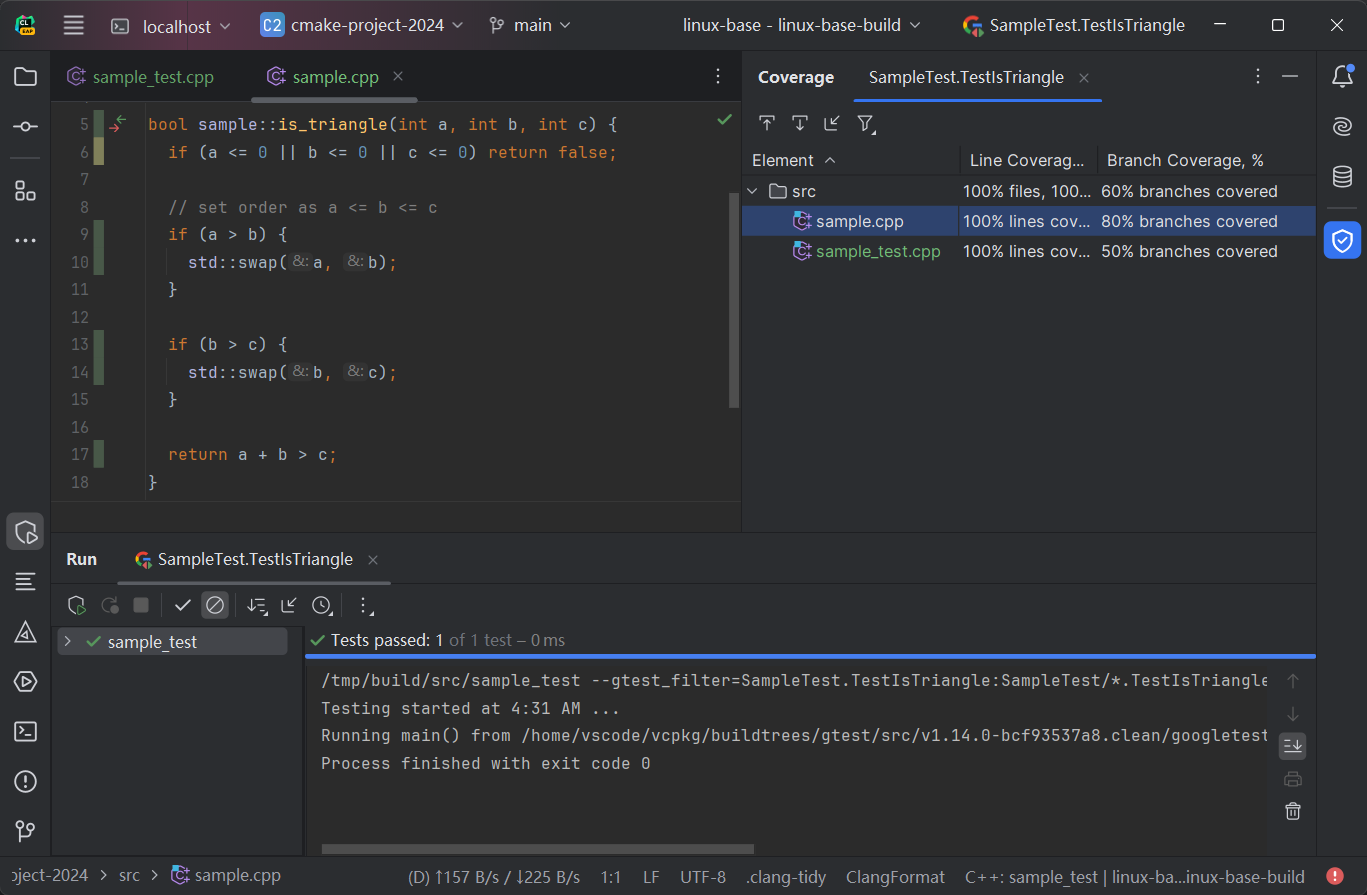Show more tool windows ellipsis
The image size is (1367, 895).
pos(25,241)
